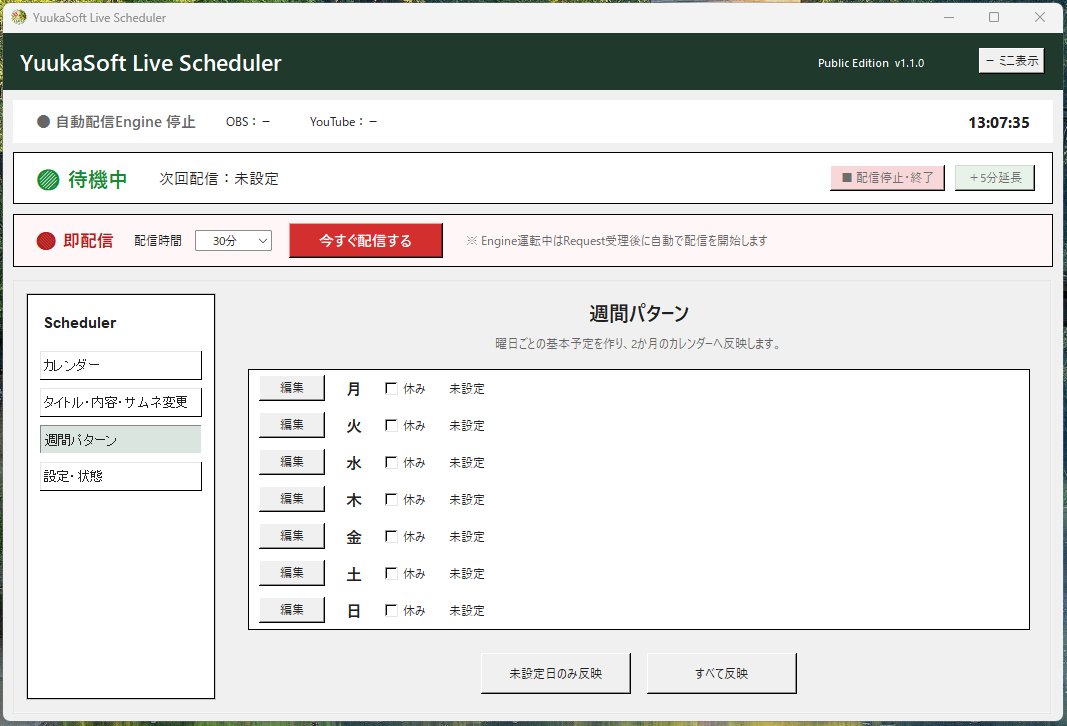Click the green striped 待機中 status icon

pyautogui.click(x=48, y=180)
